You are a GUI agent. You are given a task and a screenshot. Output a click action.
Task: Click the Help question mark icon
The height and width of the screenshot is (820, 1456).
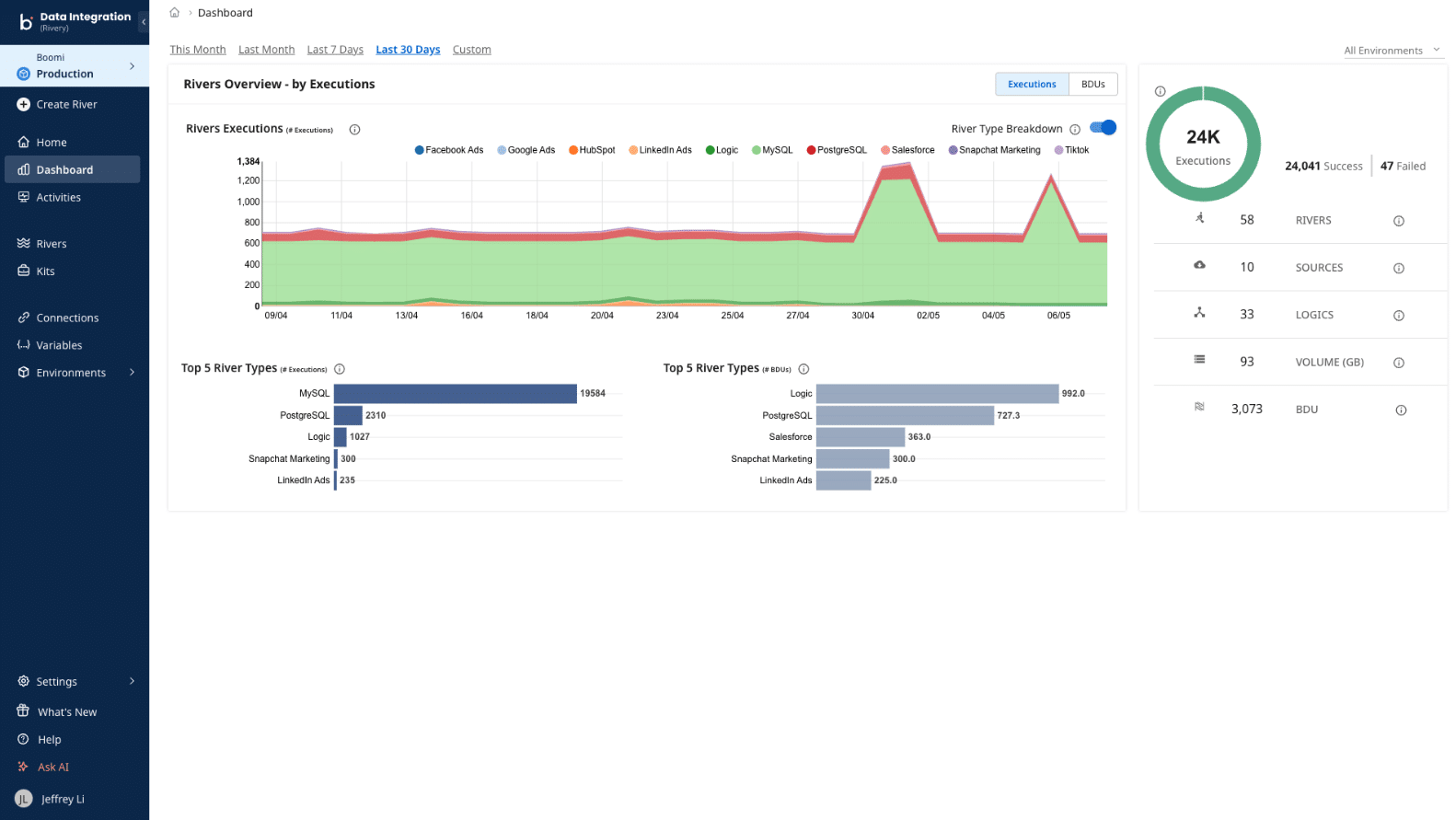click(24, 739)
